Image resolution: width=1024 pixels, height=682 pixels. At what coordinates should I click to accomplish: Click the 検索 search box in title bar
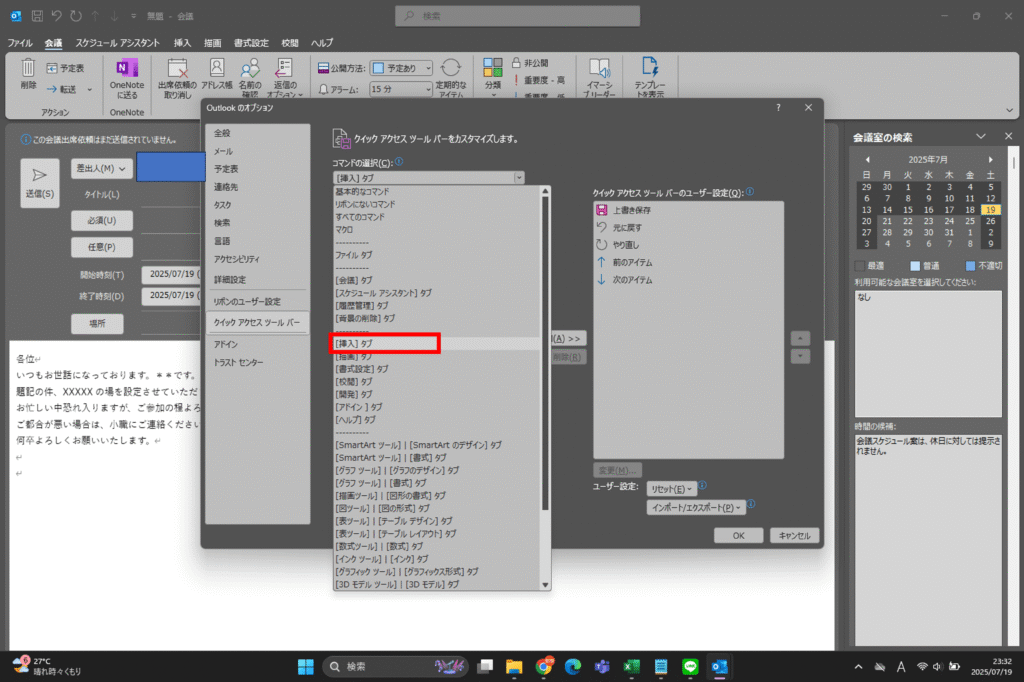tap(517, 16)
